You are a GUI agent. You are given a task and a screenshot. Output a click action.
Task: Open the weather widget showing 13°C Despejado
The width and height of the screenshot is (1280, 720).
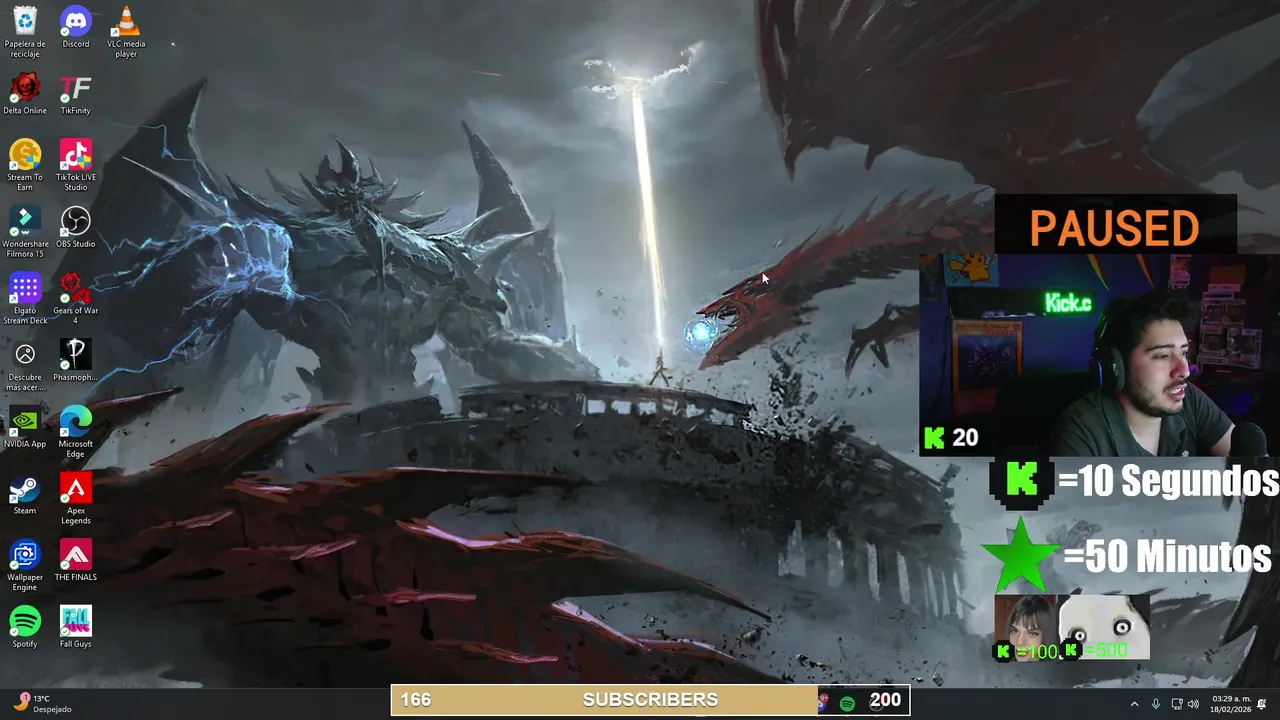[44, 703]
